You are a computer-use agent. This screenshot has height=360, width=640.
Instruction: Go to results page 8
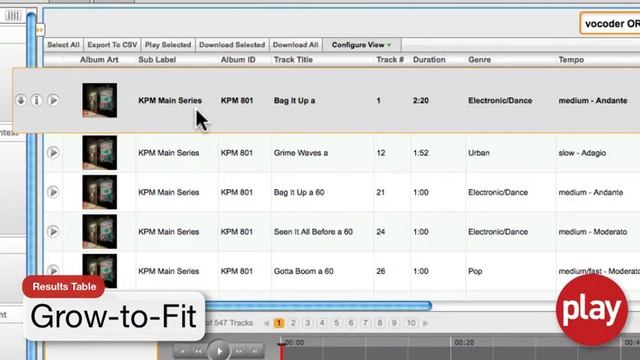tap(380, 323)
